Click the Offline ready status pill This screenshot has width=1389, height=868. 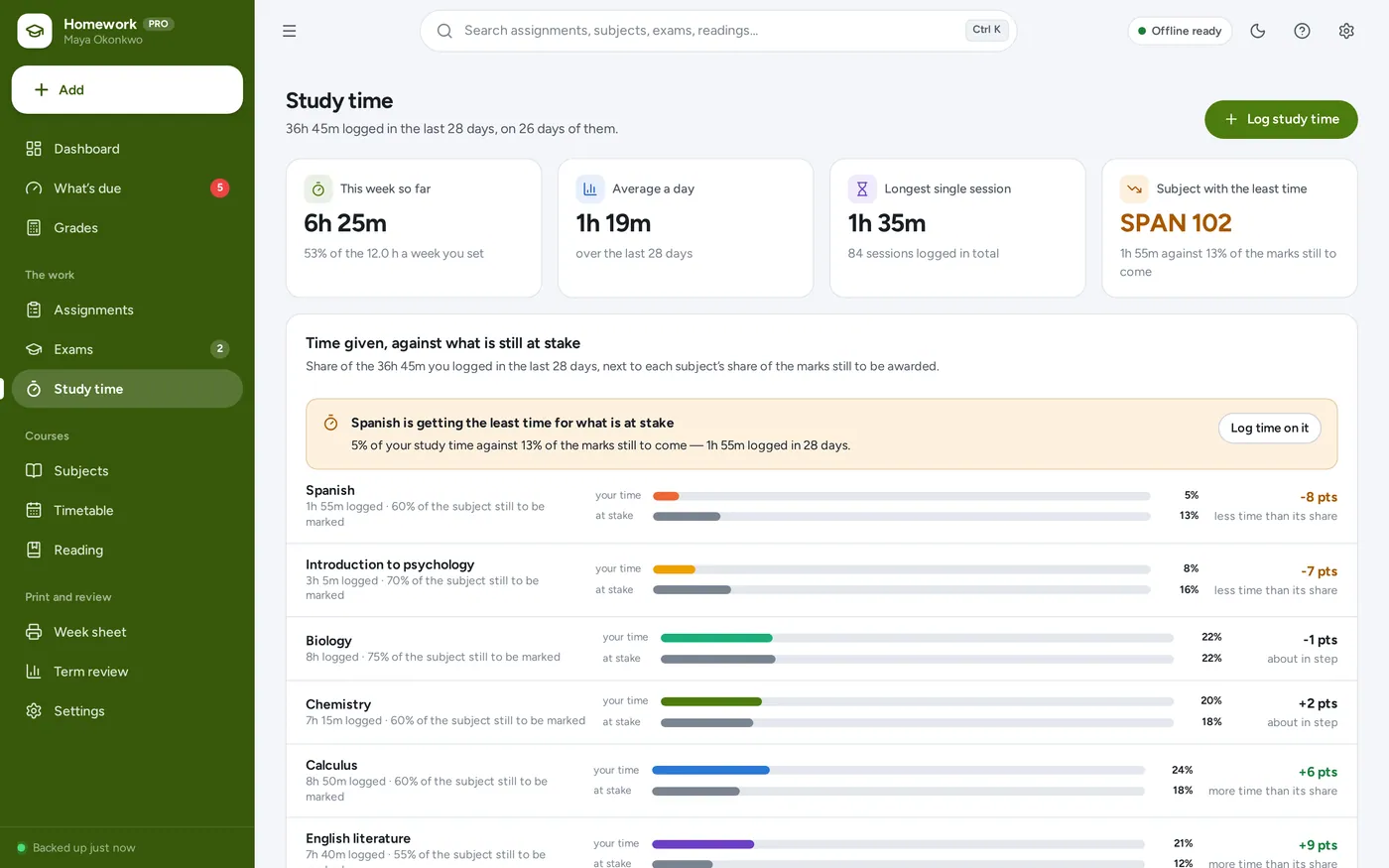tap(1180, 31)
